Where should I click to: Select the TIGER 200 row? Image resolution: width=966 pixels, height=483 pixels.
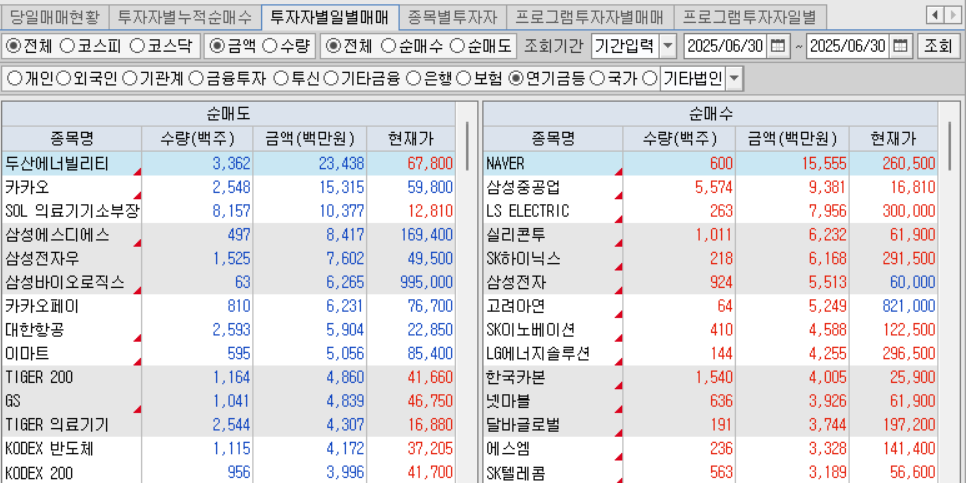point(229,377)
